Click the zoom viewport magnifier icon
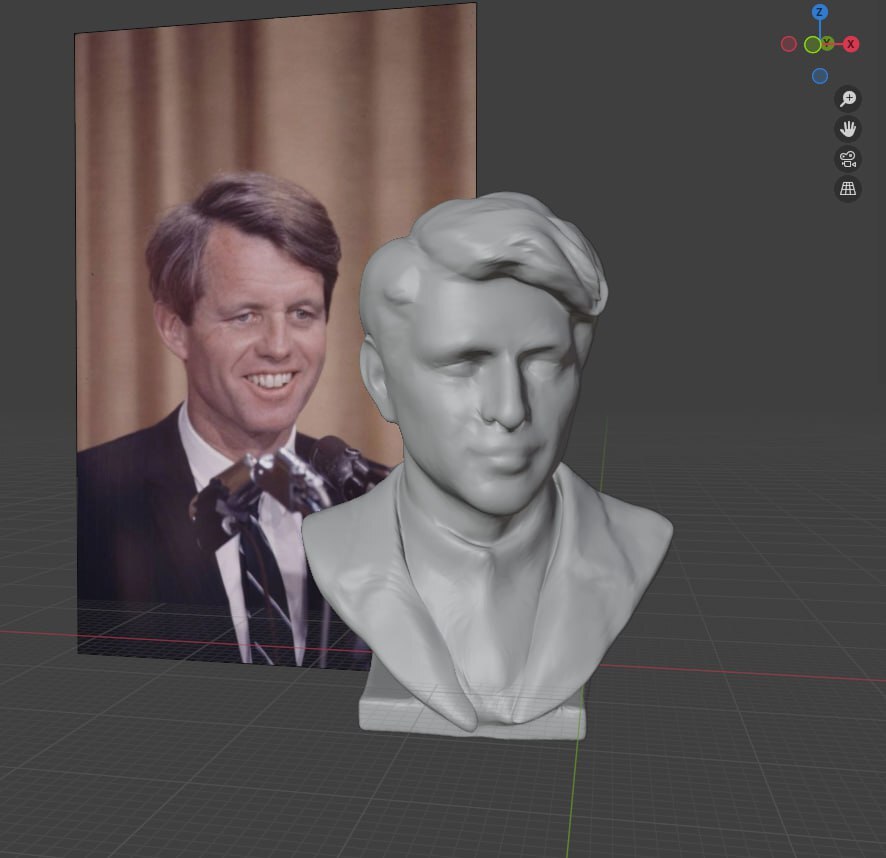This screenshot has height=858, width=886. [848, 98]
